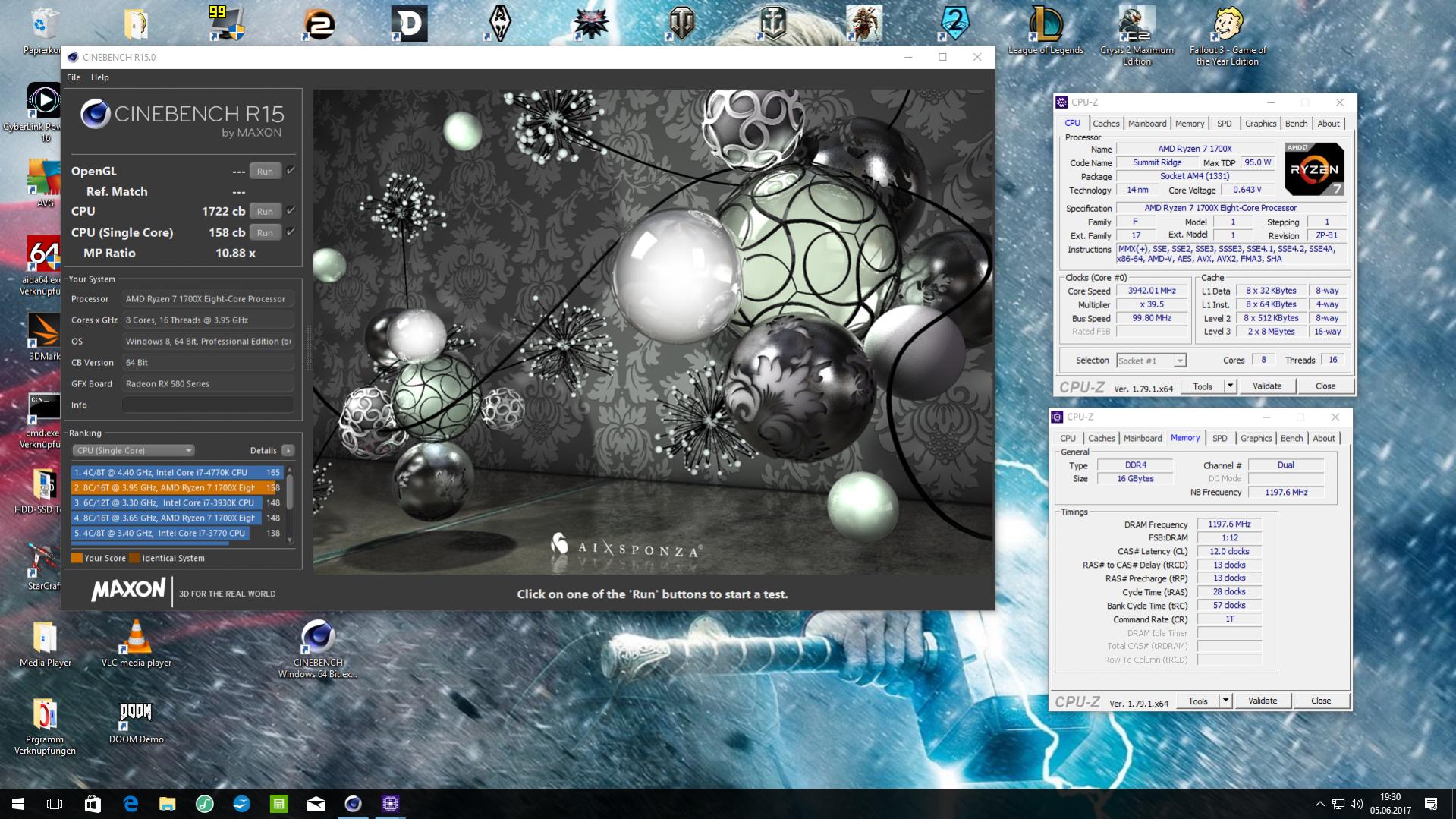Click the volume icon in the system tray
Image resolution: width=1456 pixels, height=819 pixels.
coord(1357,804)
